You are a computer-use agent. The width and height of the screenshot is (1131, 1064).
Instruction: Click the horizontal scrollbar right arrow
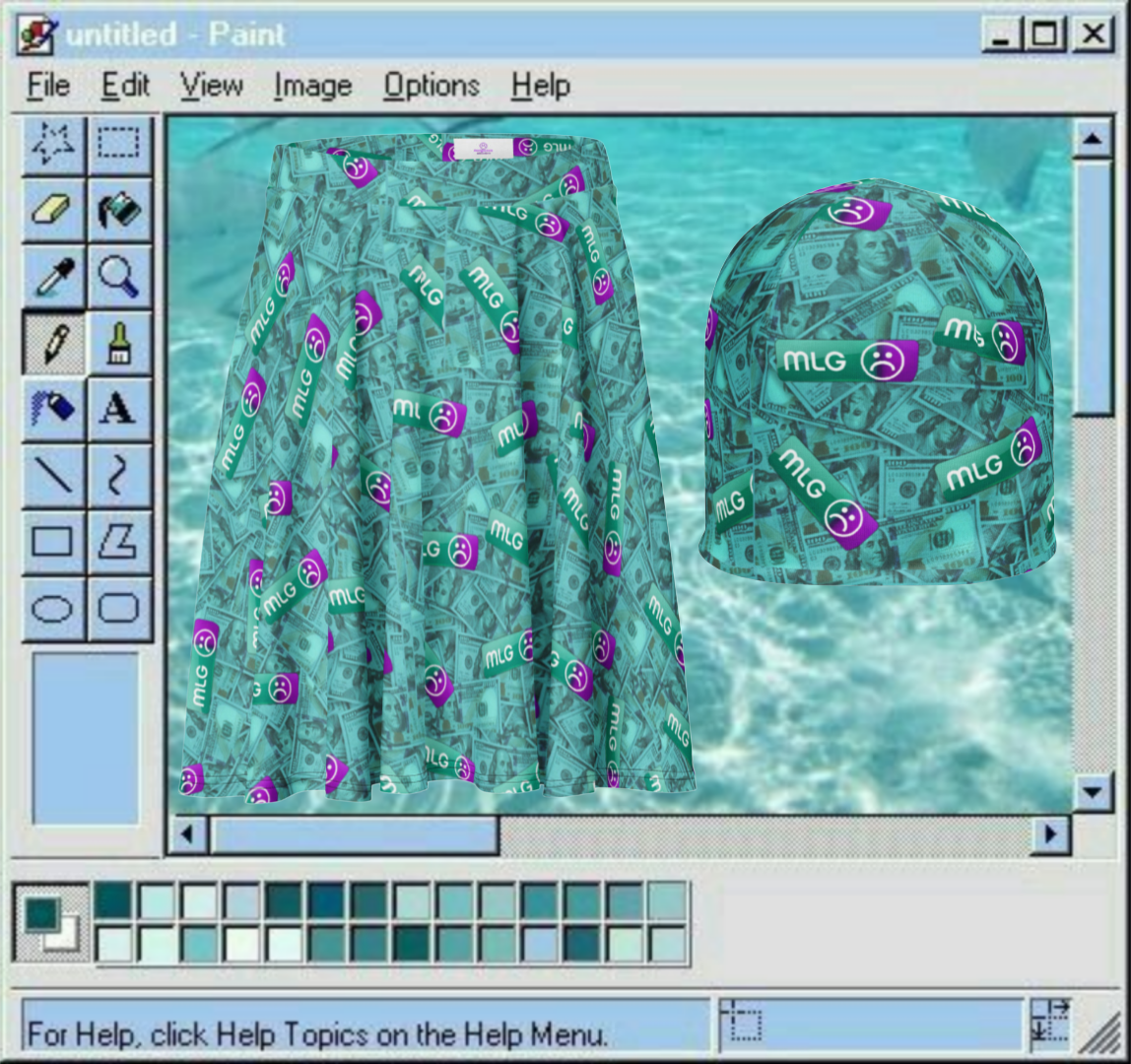point(1051,835)
